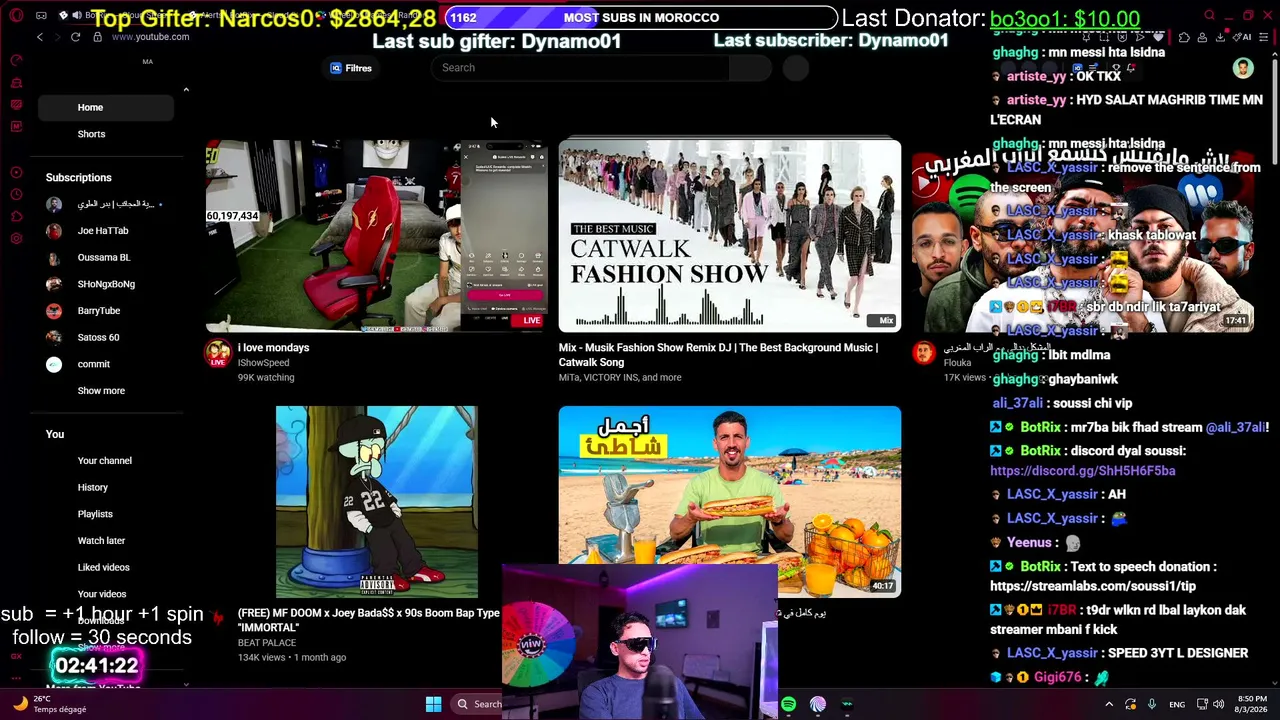Click the profile avatar at top right

coord(1243,68)
